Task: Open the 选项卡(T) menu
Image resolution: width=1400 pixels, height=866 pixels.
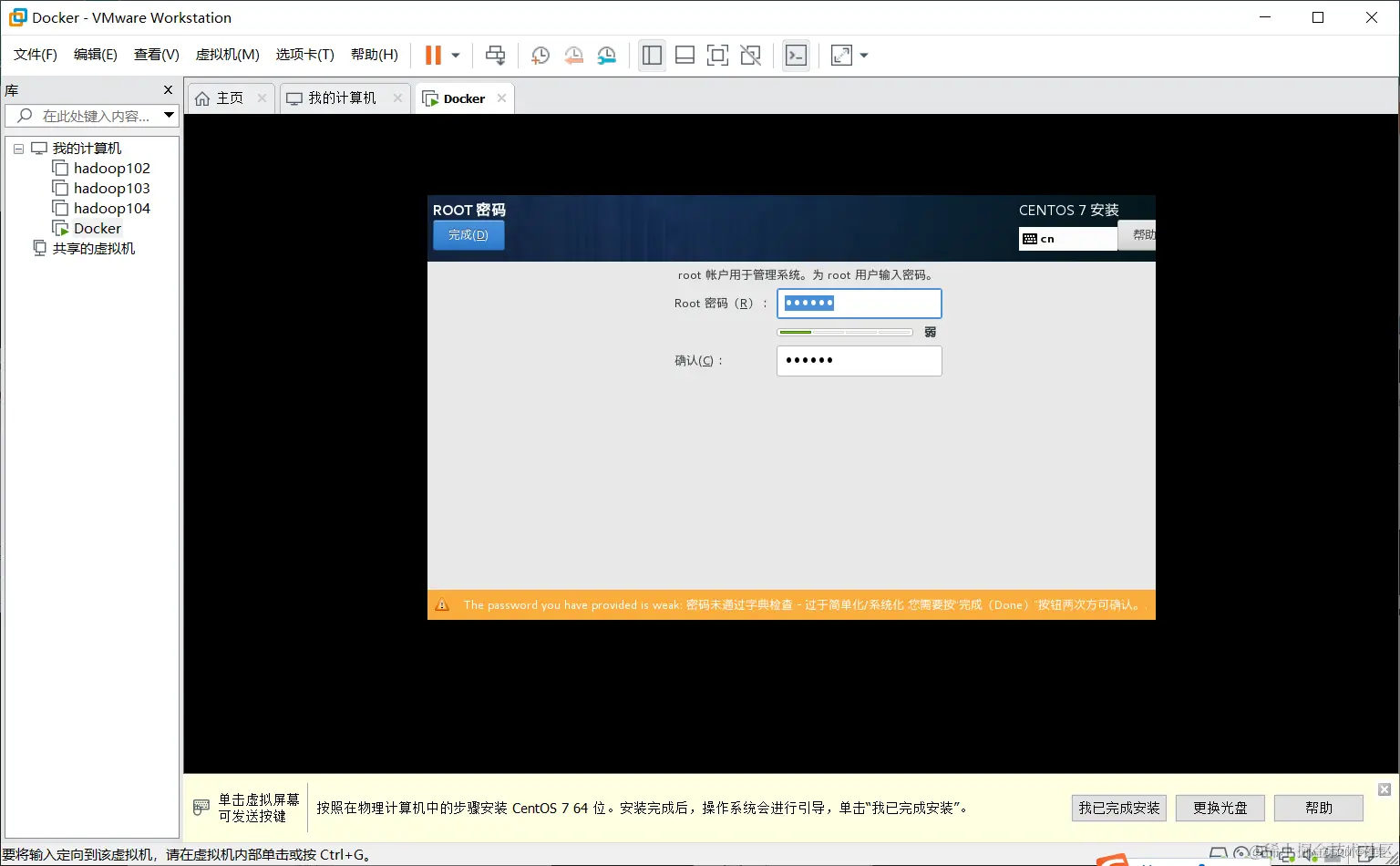Action: click(x=305, y=55)
